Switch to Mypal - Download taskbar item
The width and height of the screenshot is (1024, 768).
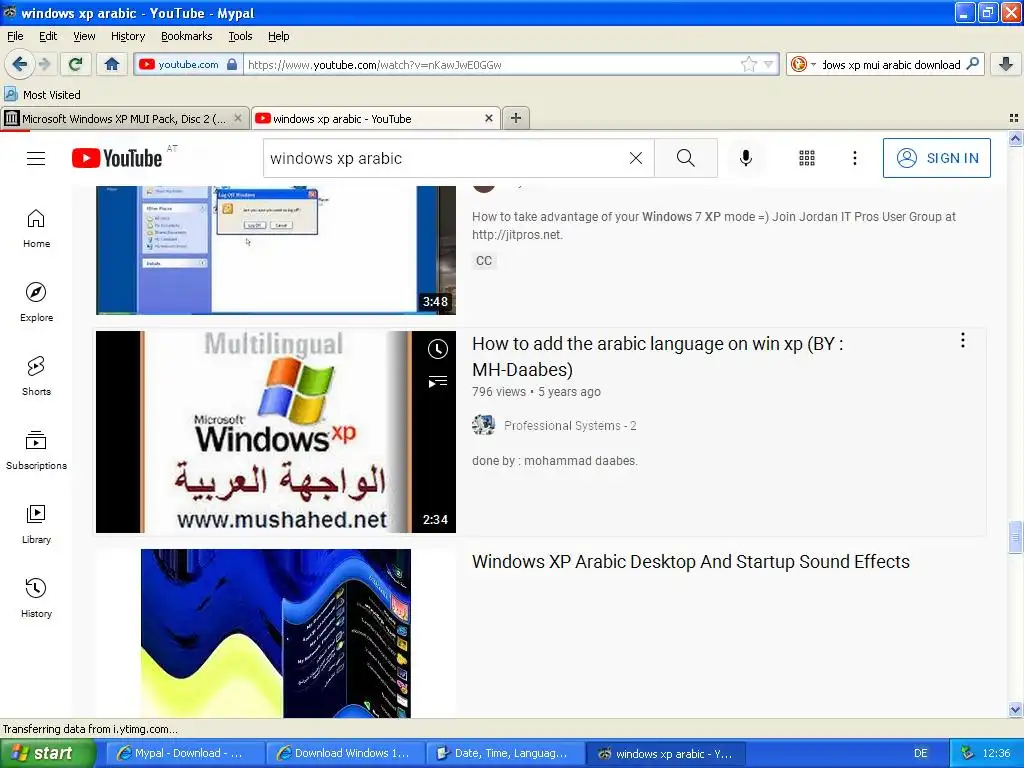tap(185, 753)
